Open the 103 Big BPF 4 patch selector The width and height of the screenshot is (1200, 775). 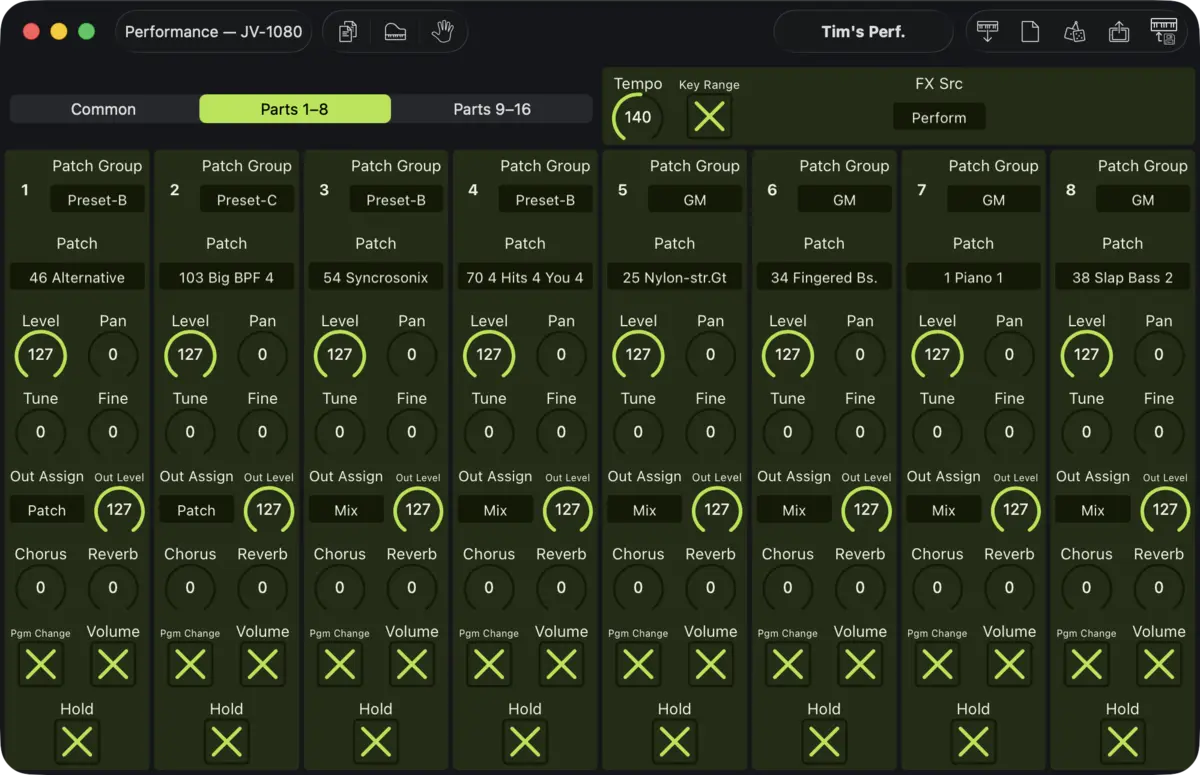(226, 277)
